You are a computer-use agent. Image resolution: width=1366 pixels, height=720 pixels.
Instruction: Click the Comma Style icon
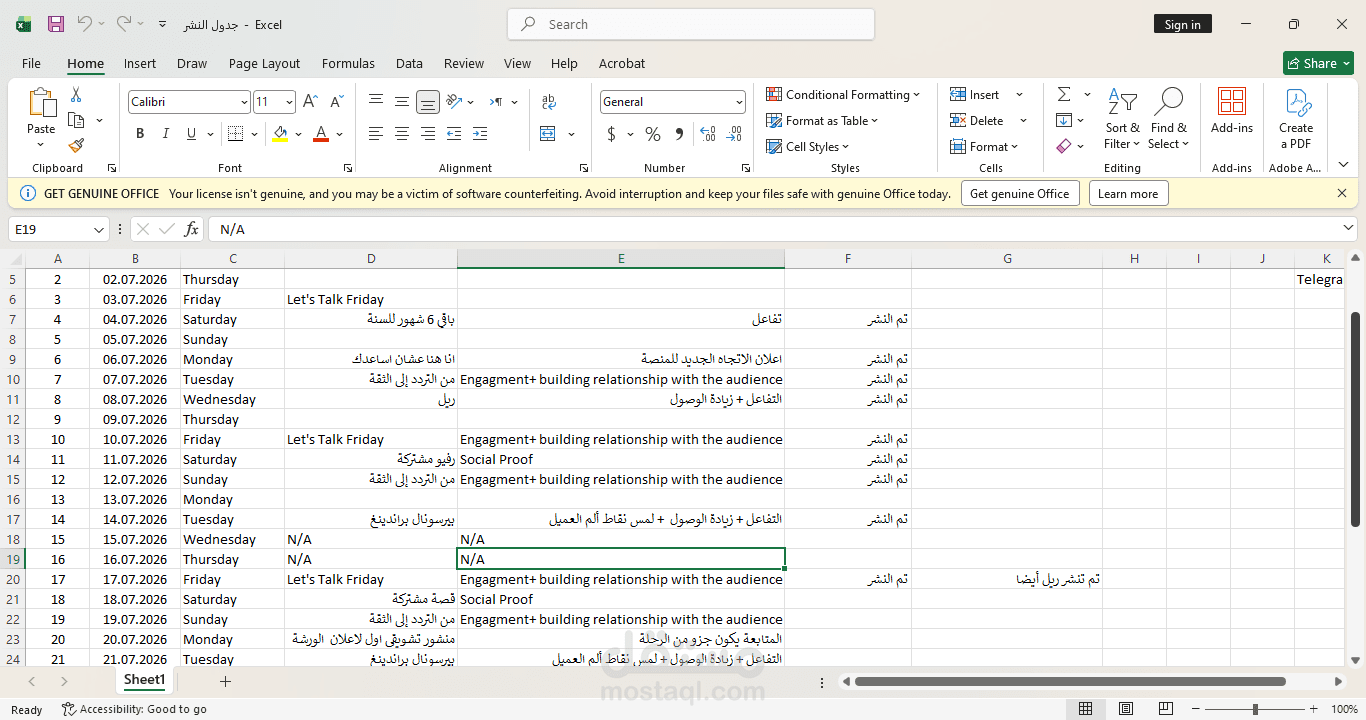point(679,134)
